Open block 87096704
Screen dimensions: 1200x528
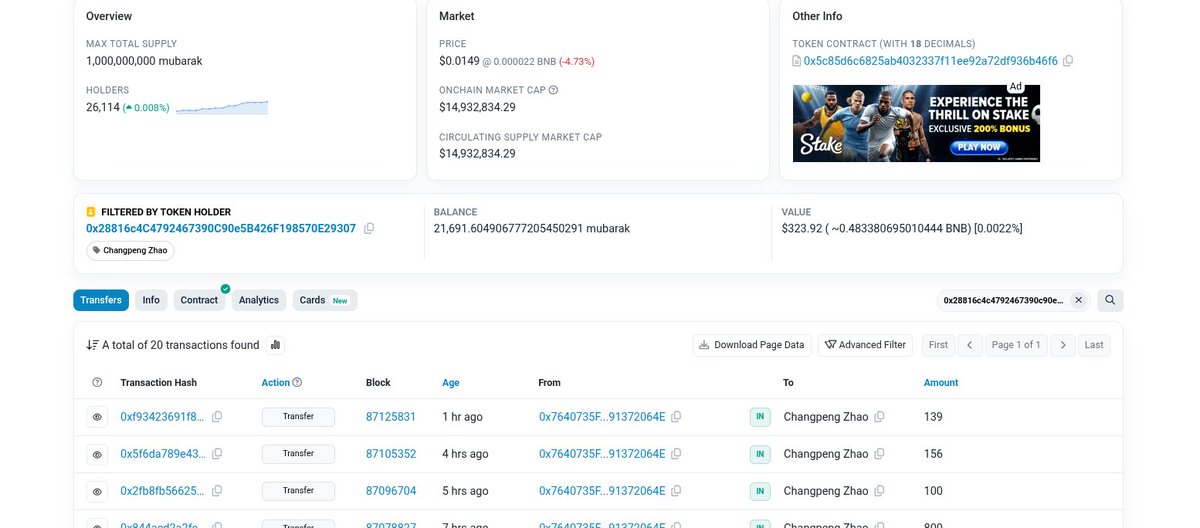click(x=391, y=491)
